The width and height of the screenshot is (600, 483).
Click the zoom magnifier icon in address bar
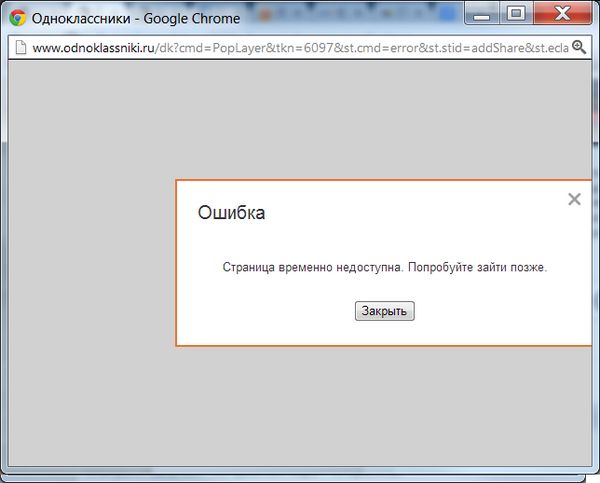click(579, 47)
